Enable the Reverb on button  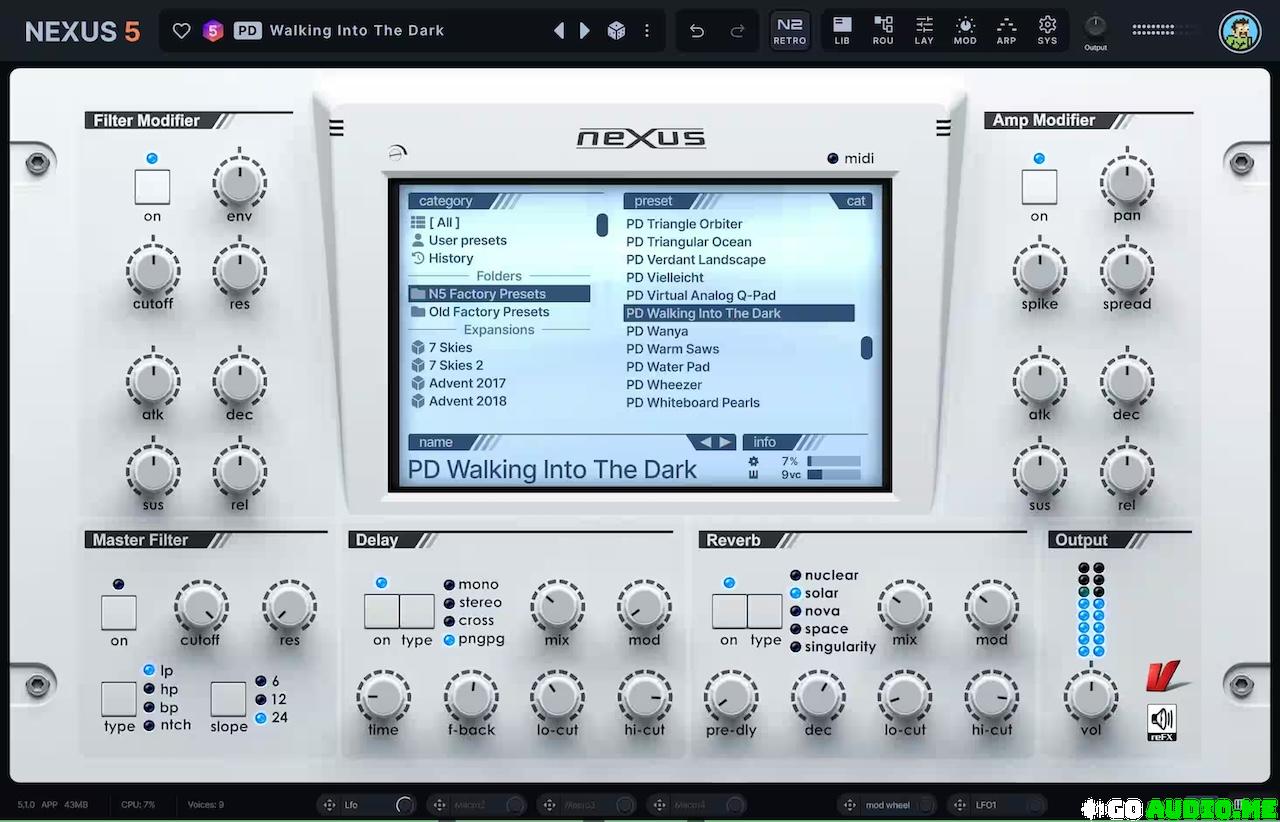pyautogui.click(x=729, y=611)
